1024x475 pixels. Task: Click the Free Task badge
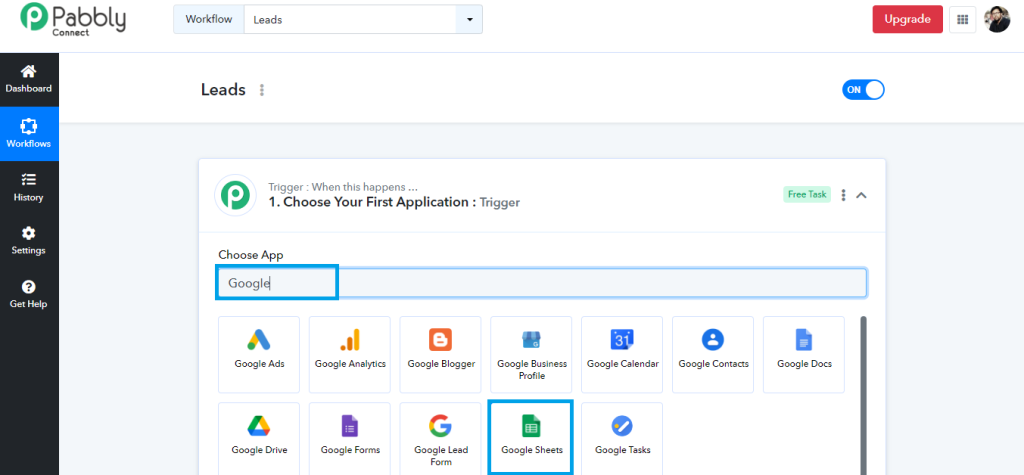tap(807, 194)
